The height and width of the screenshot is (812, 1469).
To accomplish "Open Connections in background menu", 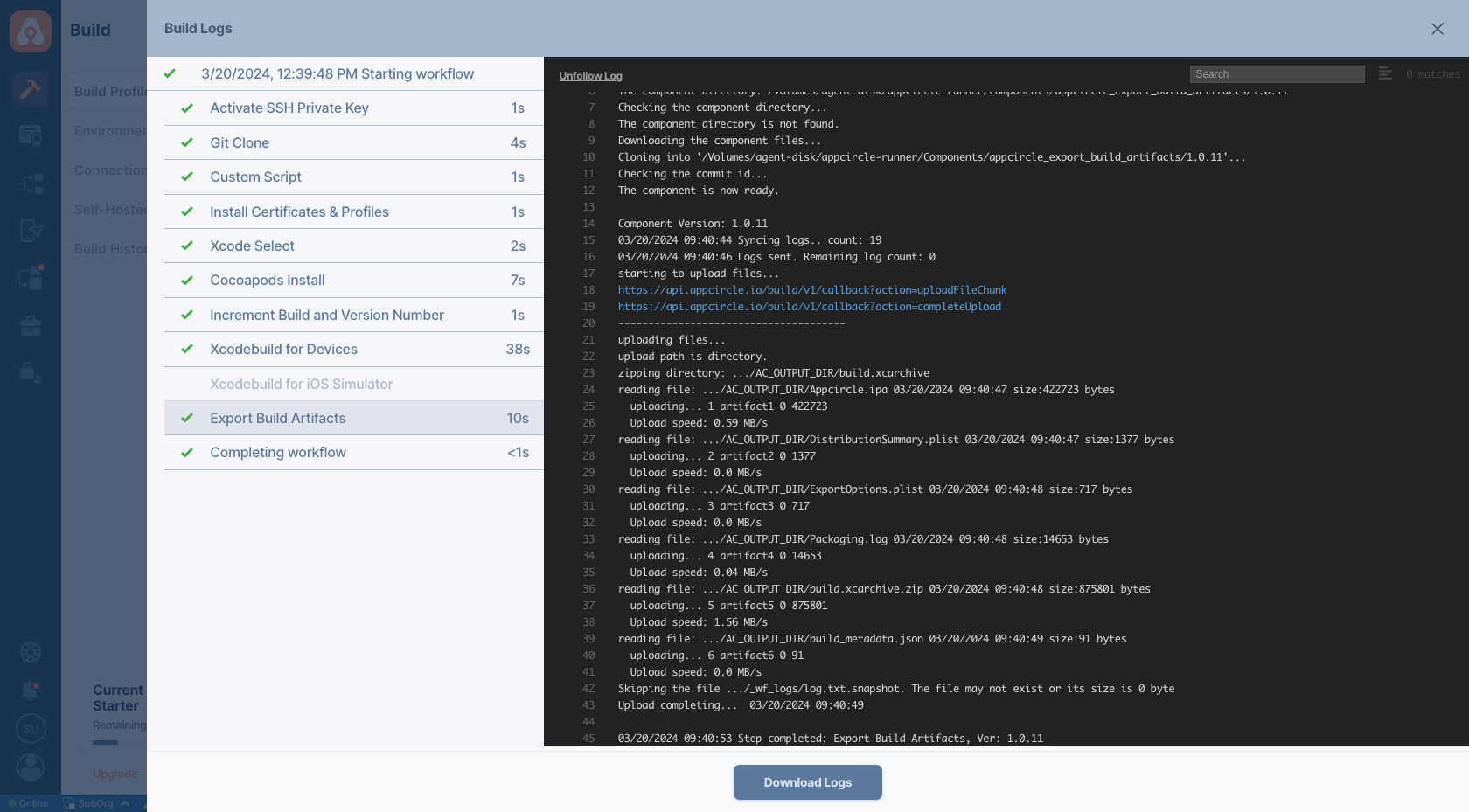I will [x=110, y=170].
